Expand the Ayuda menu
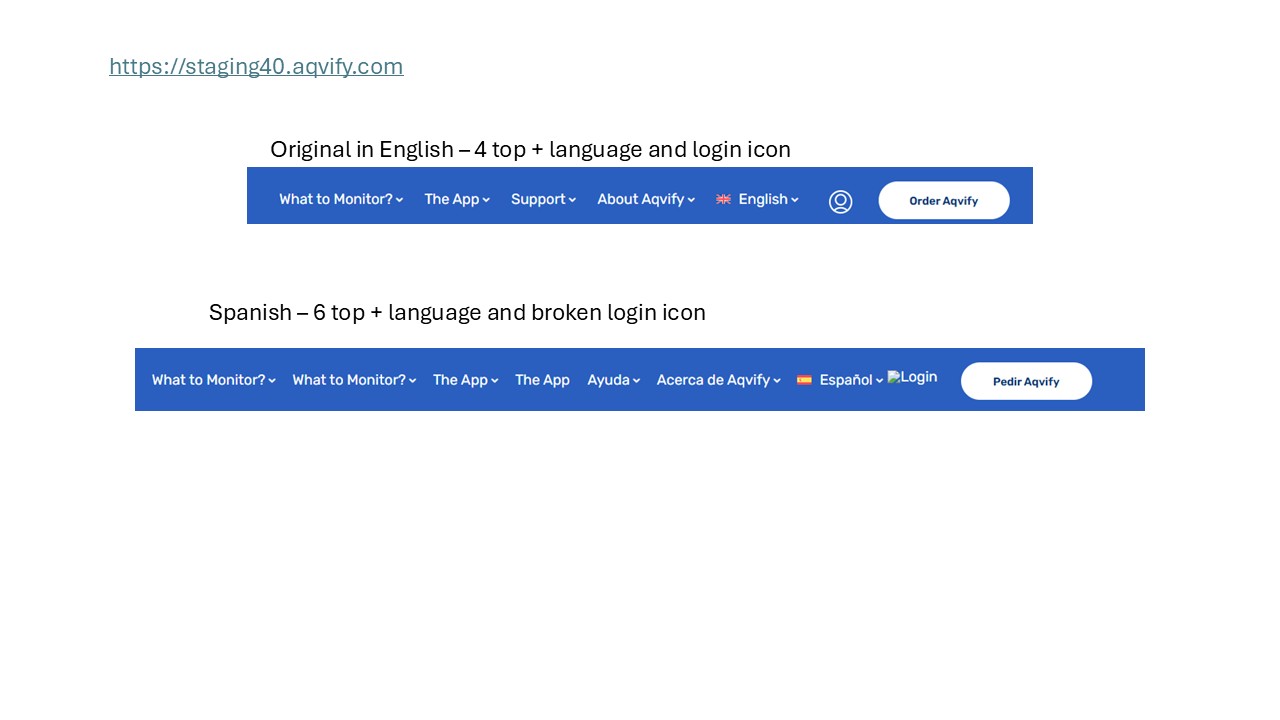The image size is (1280, 720). coord(614,380)
